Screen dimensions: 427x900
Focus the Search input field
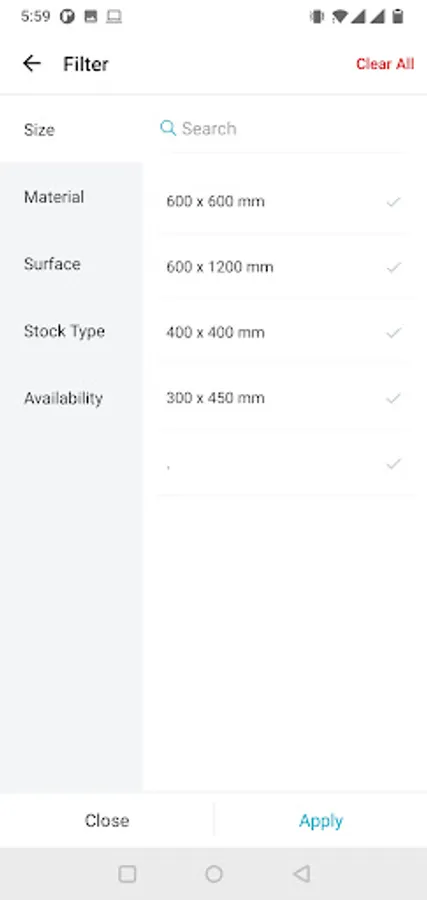[284, 128]
